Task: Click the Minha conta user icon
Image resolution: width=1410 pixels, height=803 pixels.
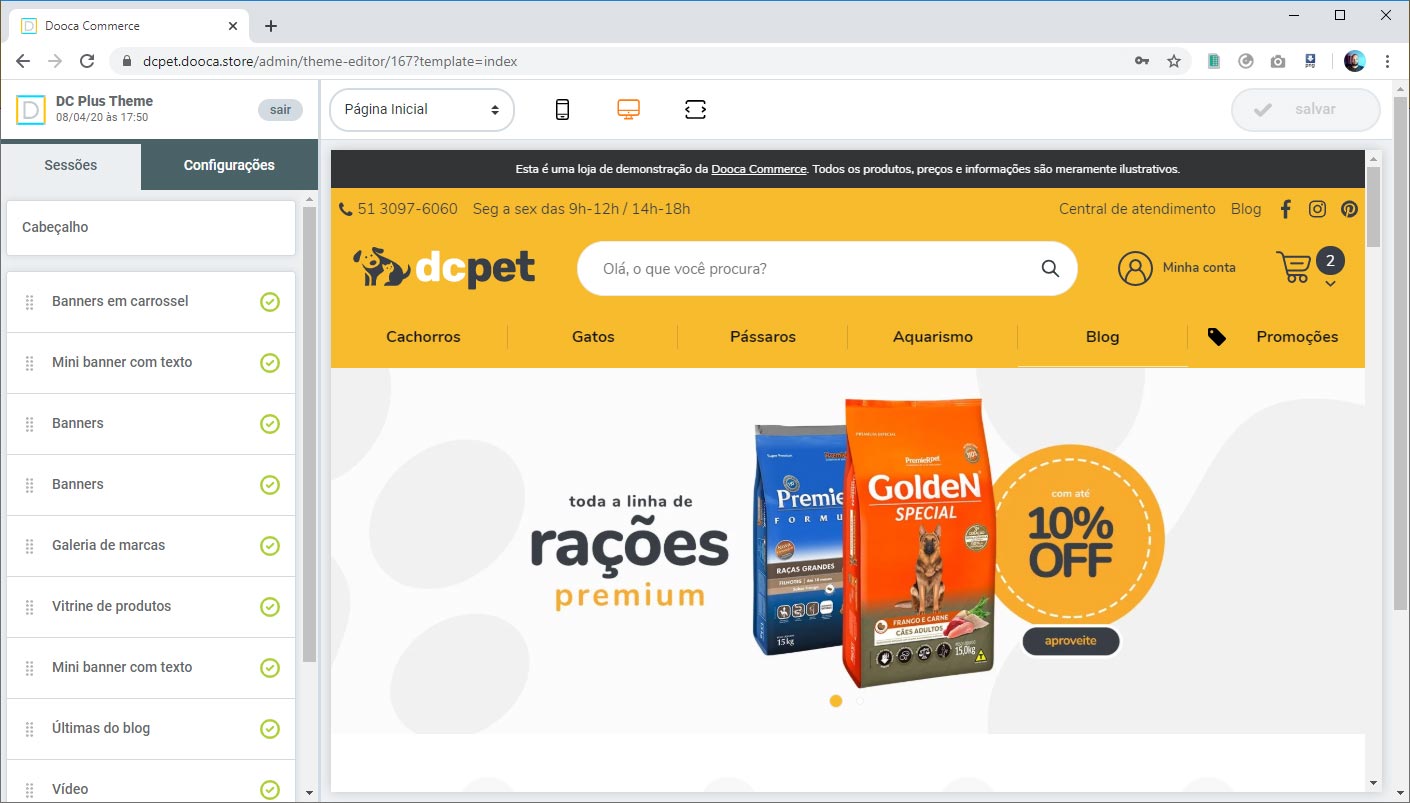Action: coord(1135,268)
